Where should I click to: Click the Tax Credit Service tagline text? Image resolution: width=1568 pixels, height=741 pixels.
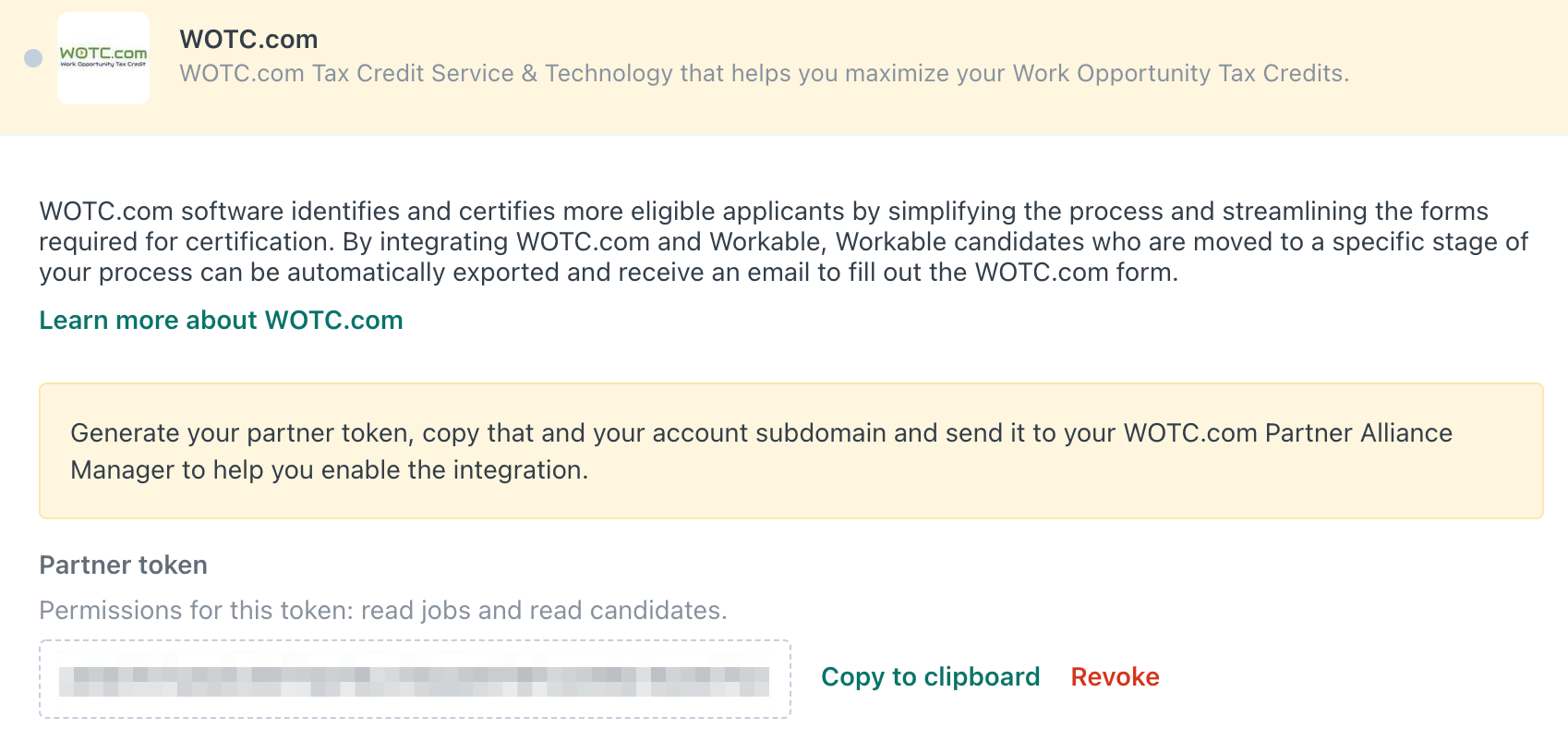(765, 73)
